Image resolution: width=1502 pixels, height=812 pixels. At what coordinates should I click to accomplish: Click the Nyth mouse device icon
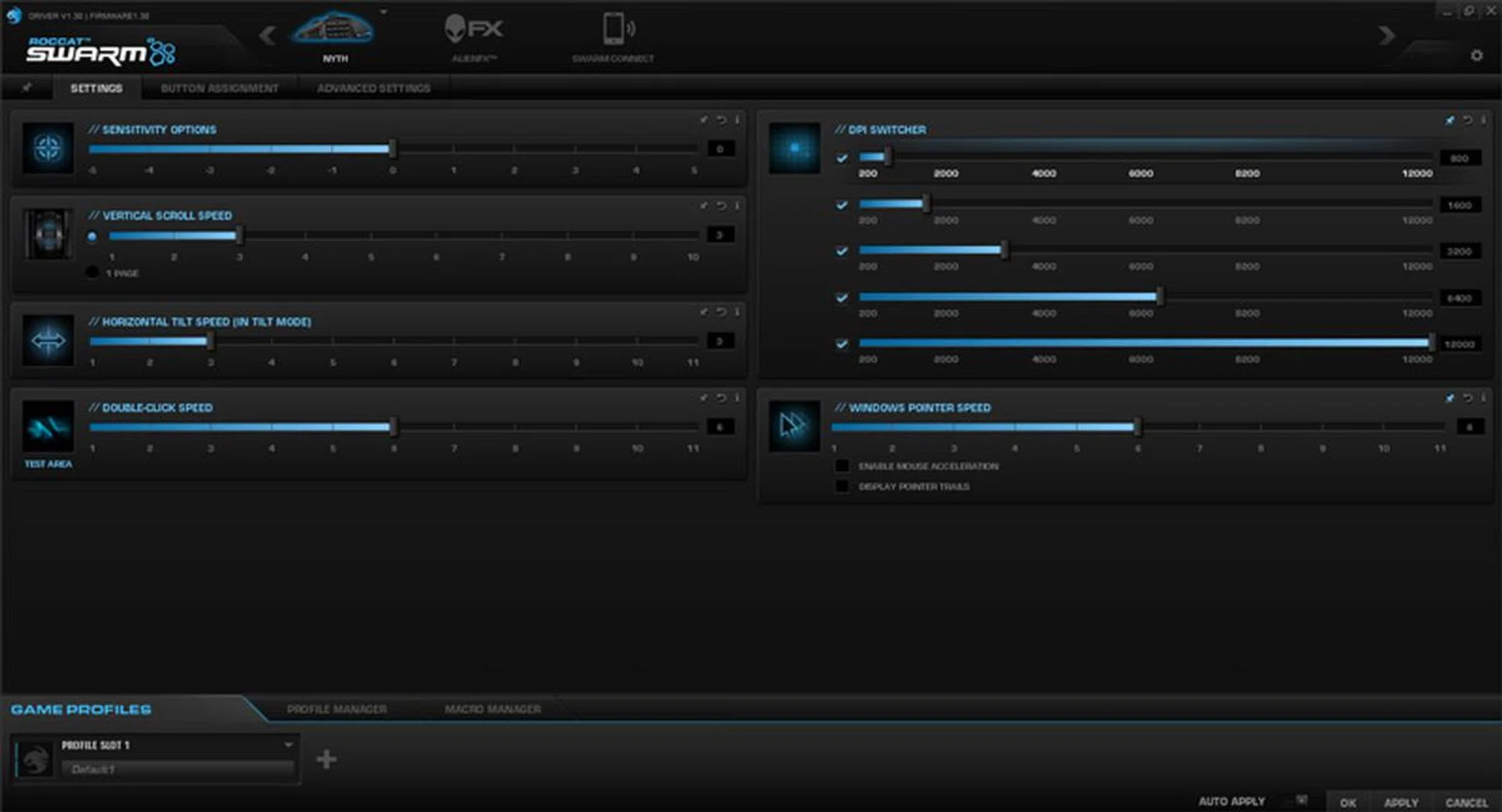coord(333,31)
